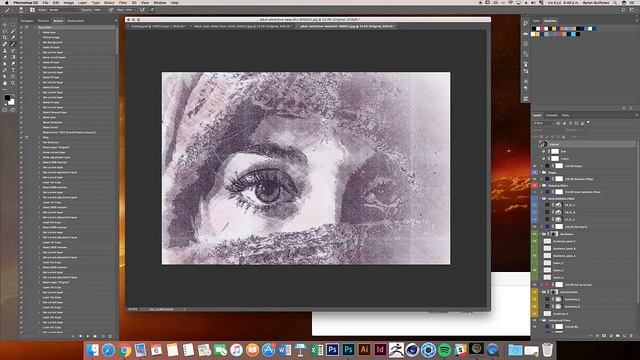Open the File menu
Viewport: 640px width, 360px height.
point(45,2)
